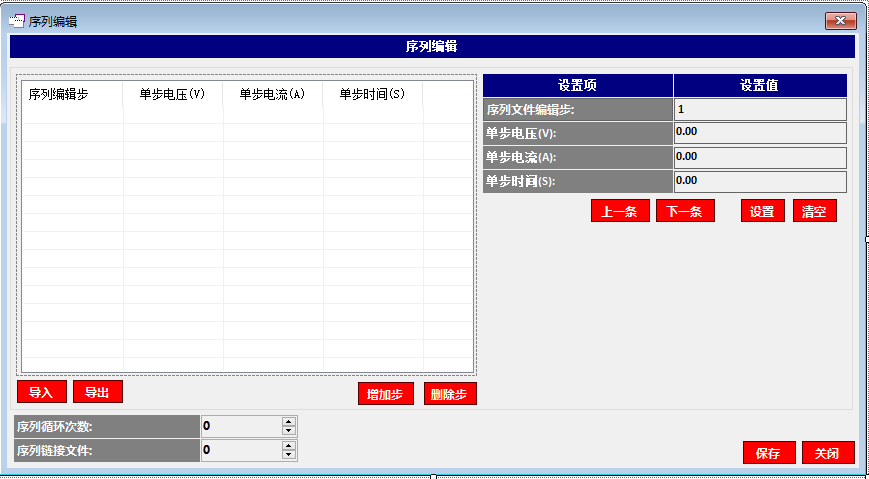869x479 pixels.
Task: Click the 导出 export button
Action: 97,391
